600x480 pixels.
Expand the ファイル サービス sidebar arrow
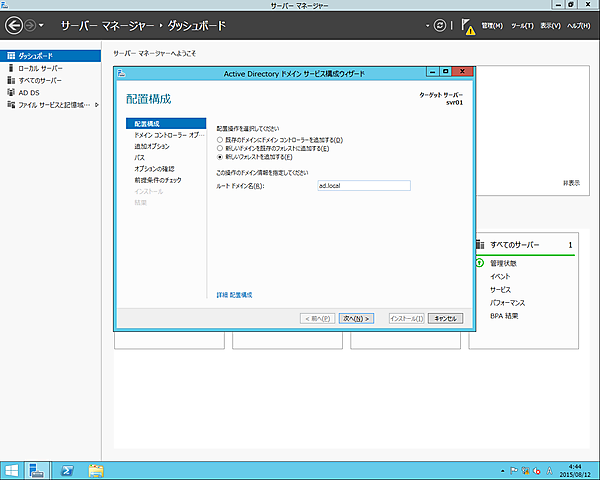pyautogui.click(x=96, y=105)
